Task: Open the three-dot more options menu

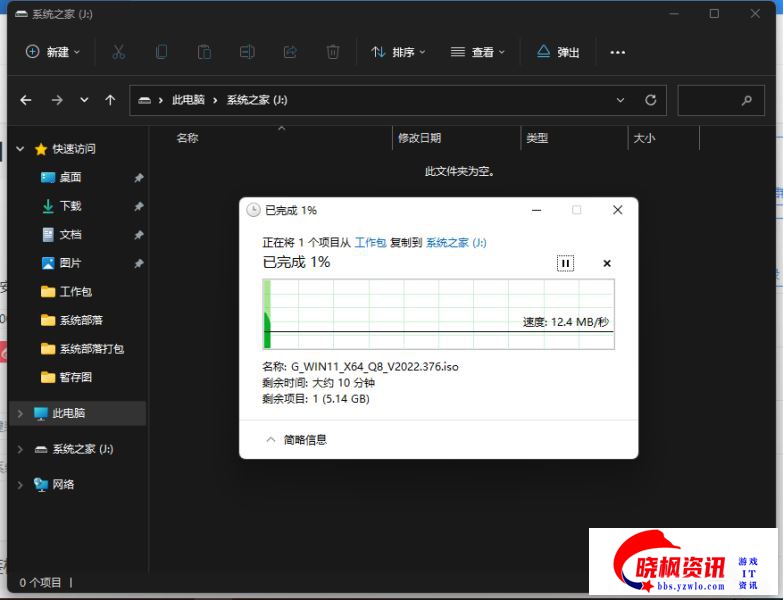Action: pyautogui.click(x=617, y=52)
